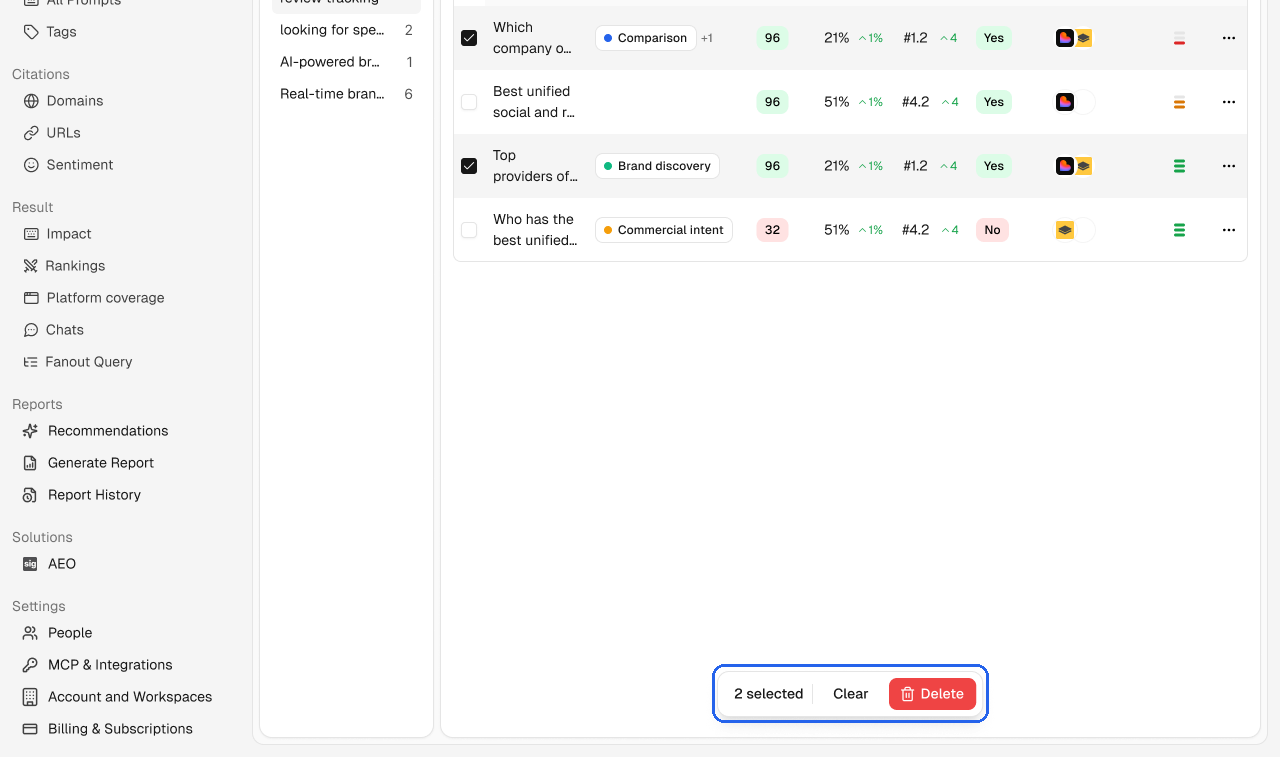This screenshot has height=757, width=1280.
Task: Open the Tags page
Action: [x=49, y=32]
